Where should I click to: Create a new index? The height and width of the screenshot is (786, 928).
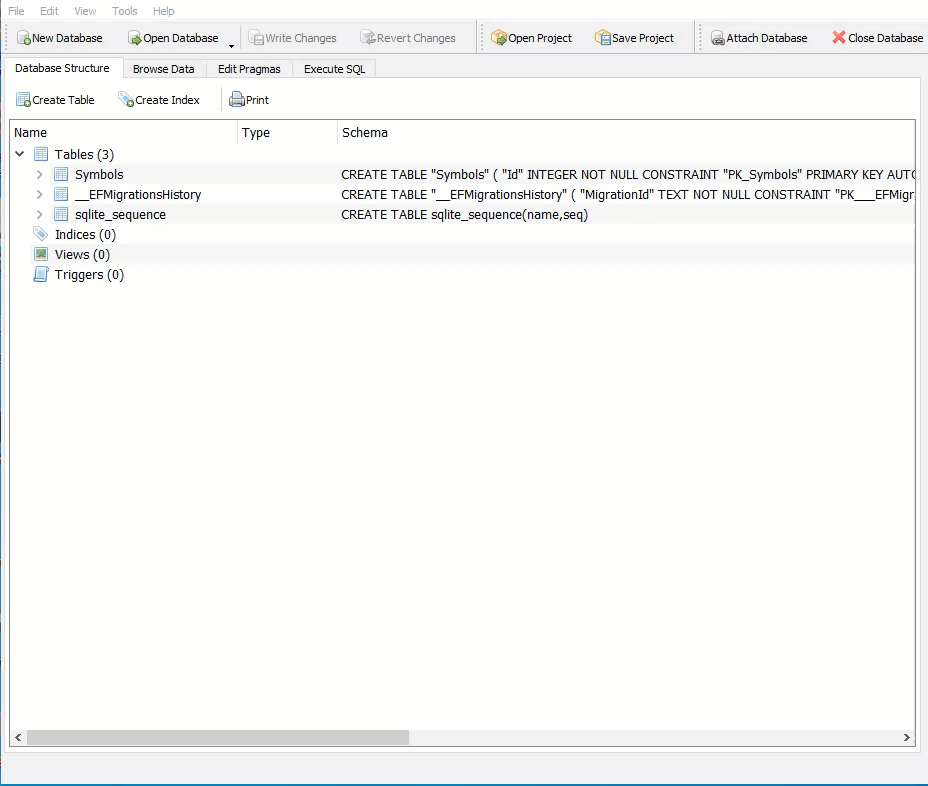(x=161, y=100)
